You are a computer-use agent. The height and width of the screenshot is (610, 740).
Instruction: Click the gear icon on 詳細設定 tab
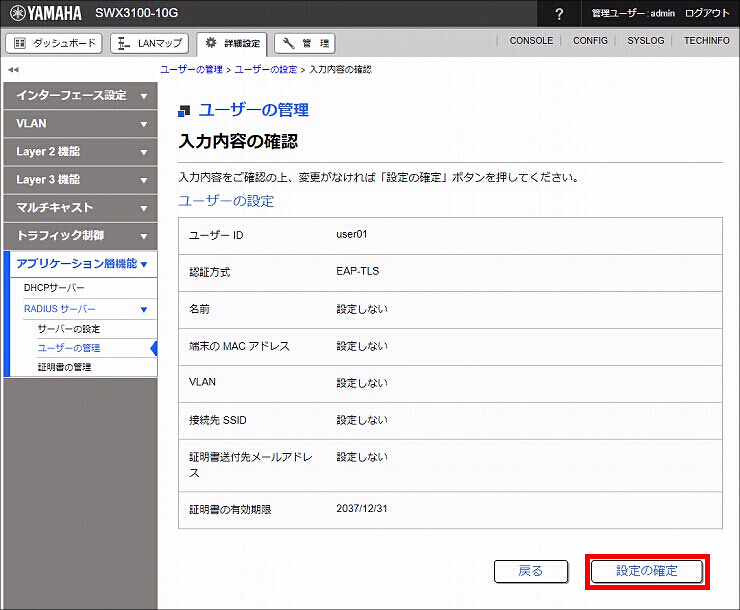(211, 43)
